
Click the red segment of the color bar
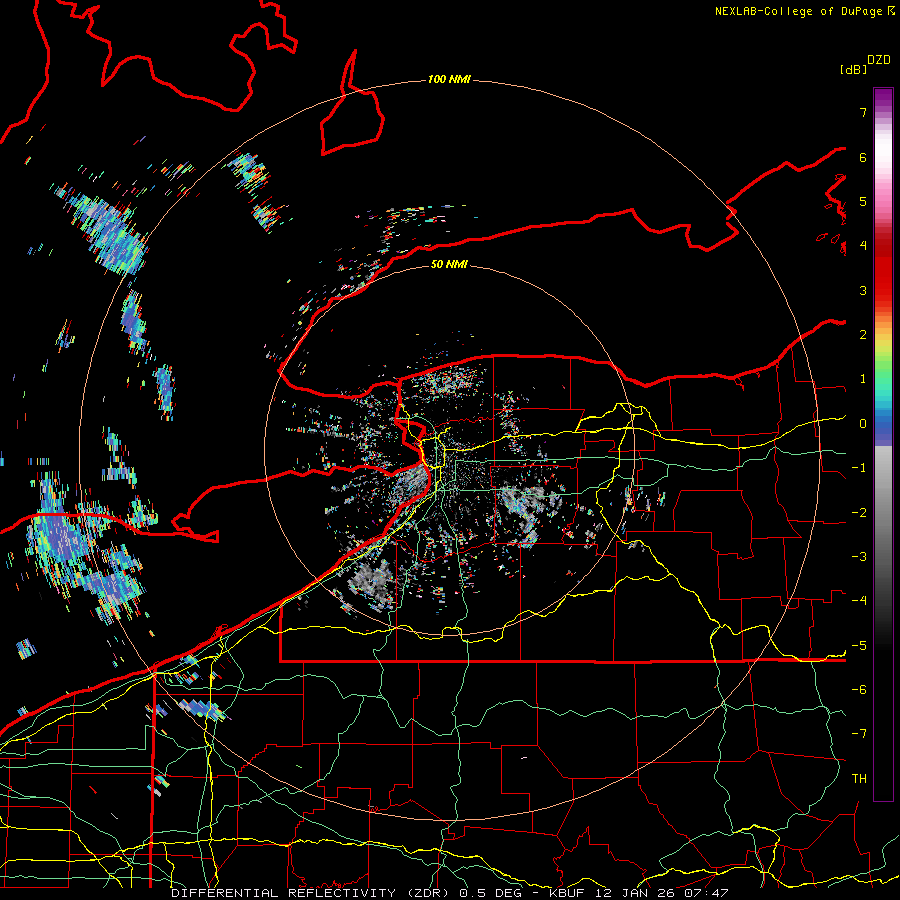pos(883,270)
